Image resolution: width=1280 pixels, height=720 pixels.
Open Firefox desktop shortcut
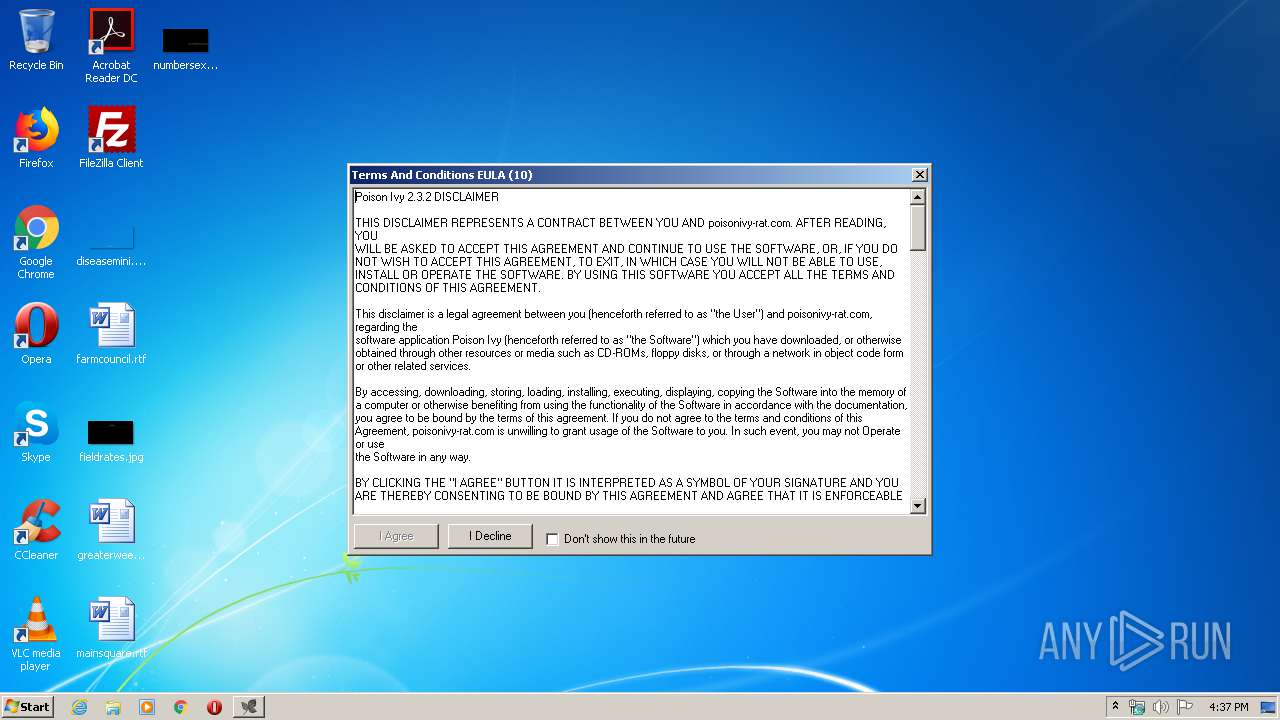36,138
